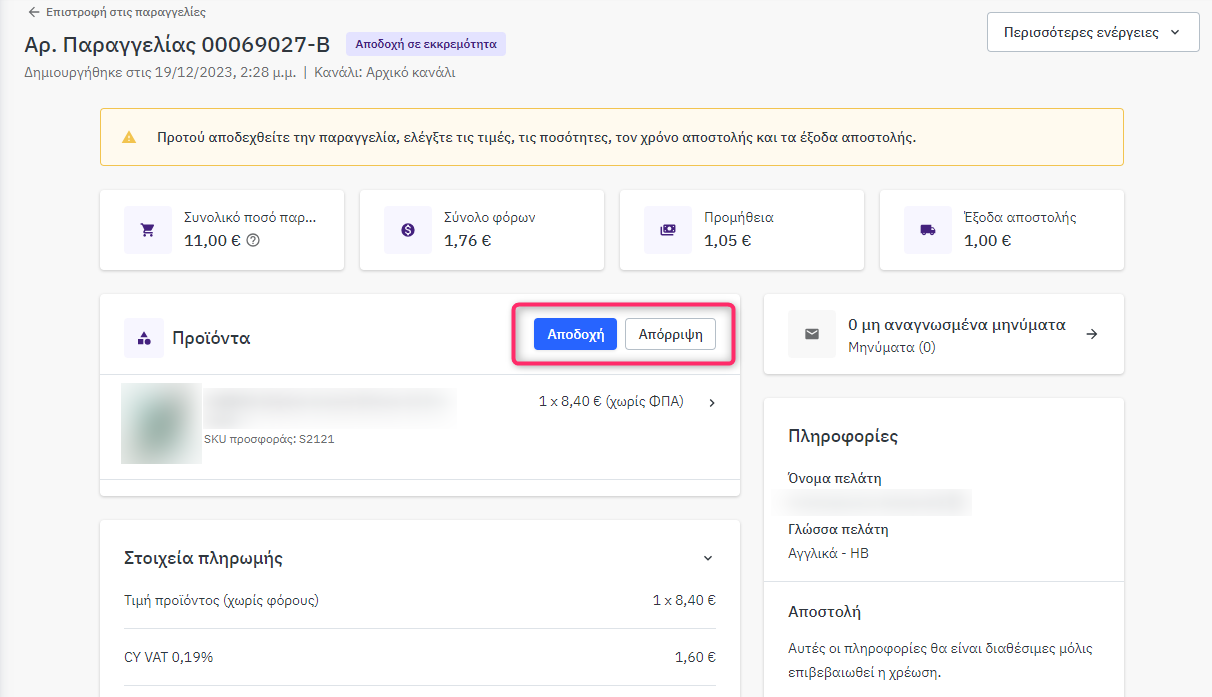This screenshot has height=697, width=1212.
Task: Click the Προϊόντα section heading
Action: pos(211,338)
